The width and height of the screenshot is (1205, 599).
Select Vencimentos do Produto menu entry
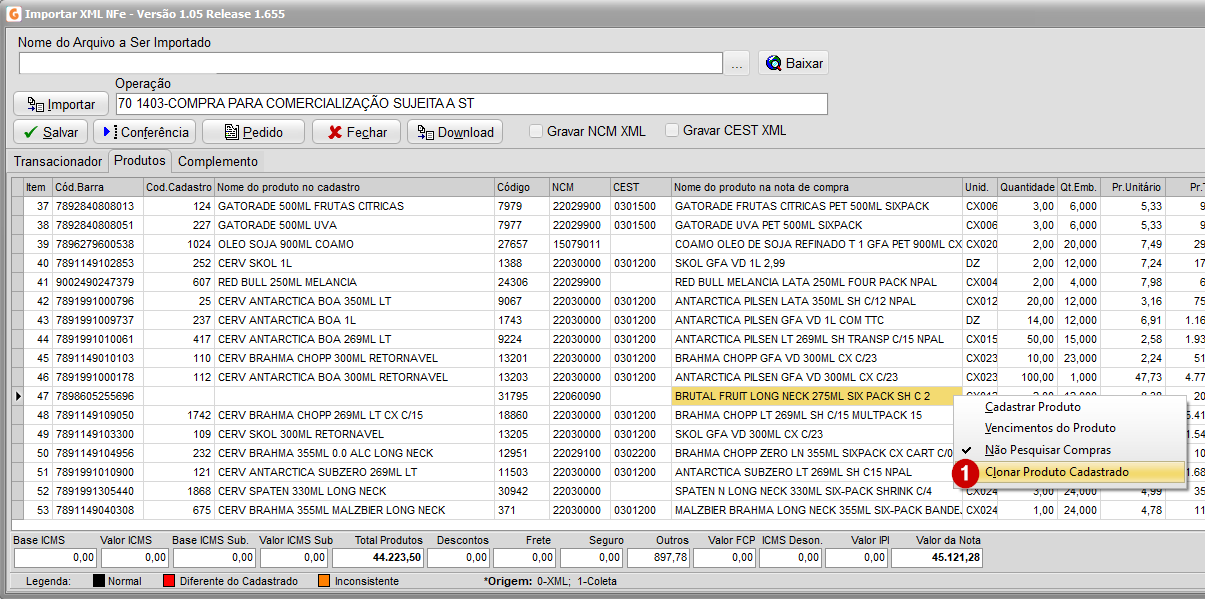tap(1049, 428)
